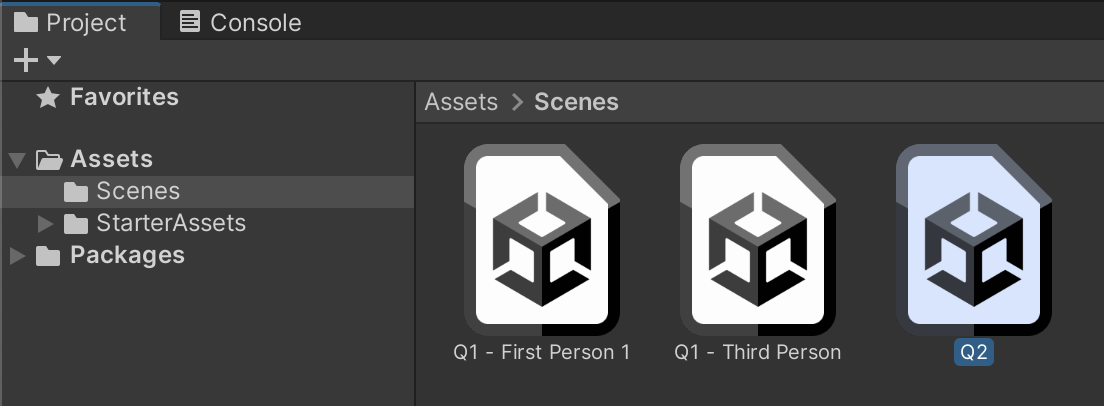1104x406 pixels.
Task: Click the open Assets folder icon
Action: point(48,159)
